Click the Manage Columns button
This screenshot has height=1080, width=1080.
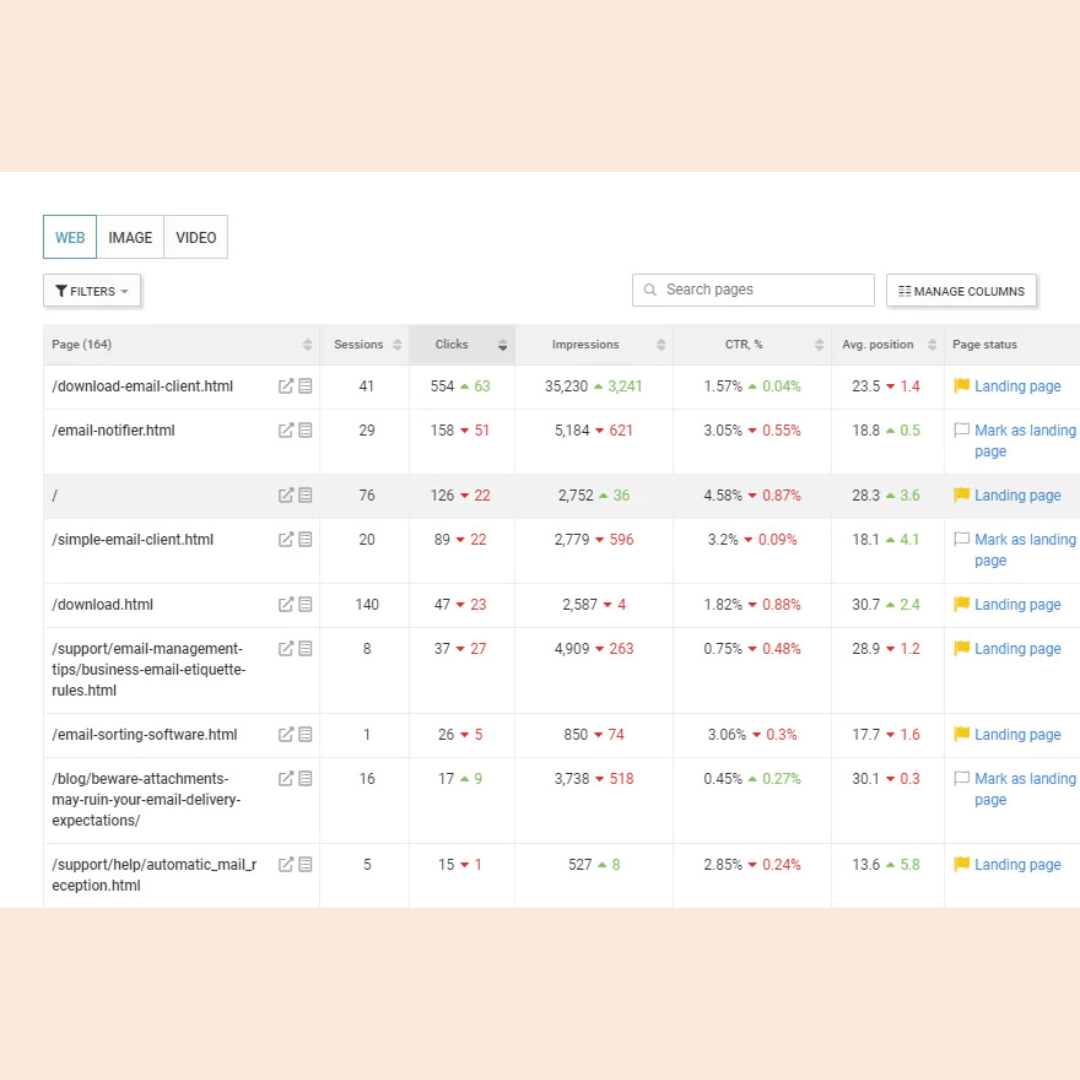point(961,291)
